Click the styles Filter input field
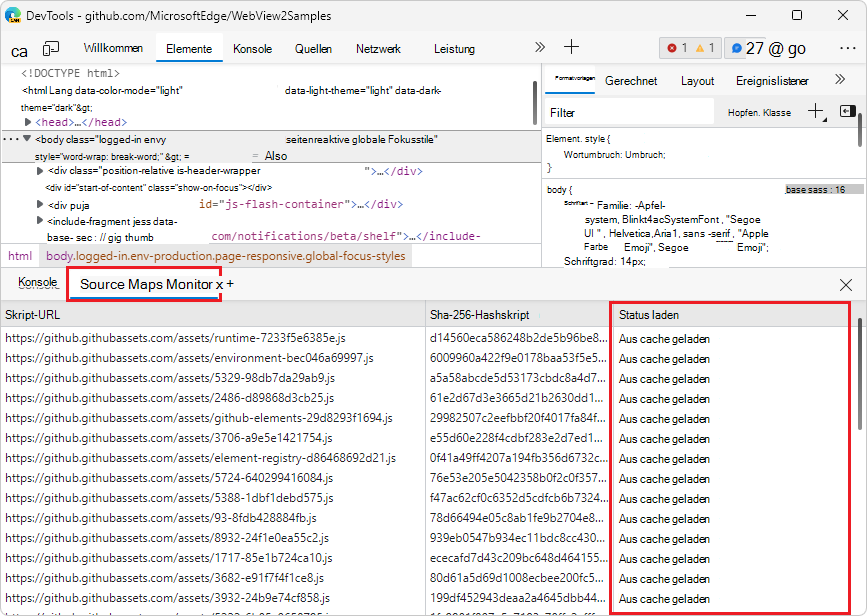 pos(629,112)
